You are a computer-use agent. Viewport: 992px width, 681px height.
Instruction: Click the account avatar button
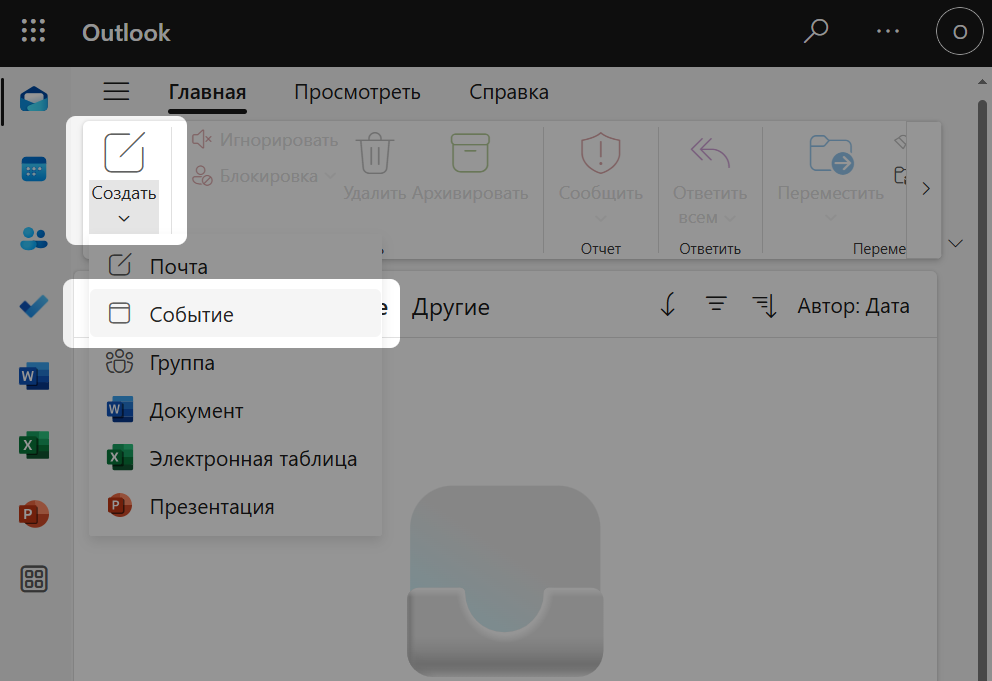(x=959, y=32)
